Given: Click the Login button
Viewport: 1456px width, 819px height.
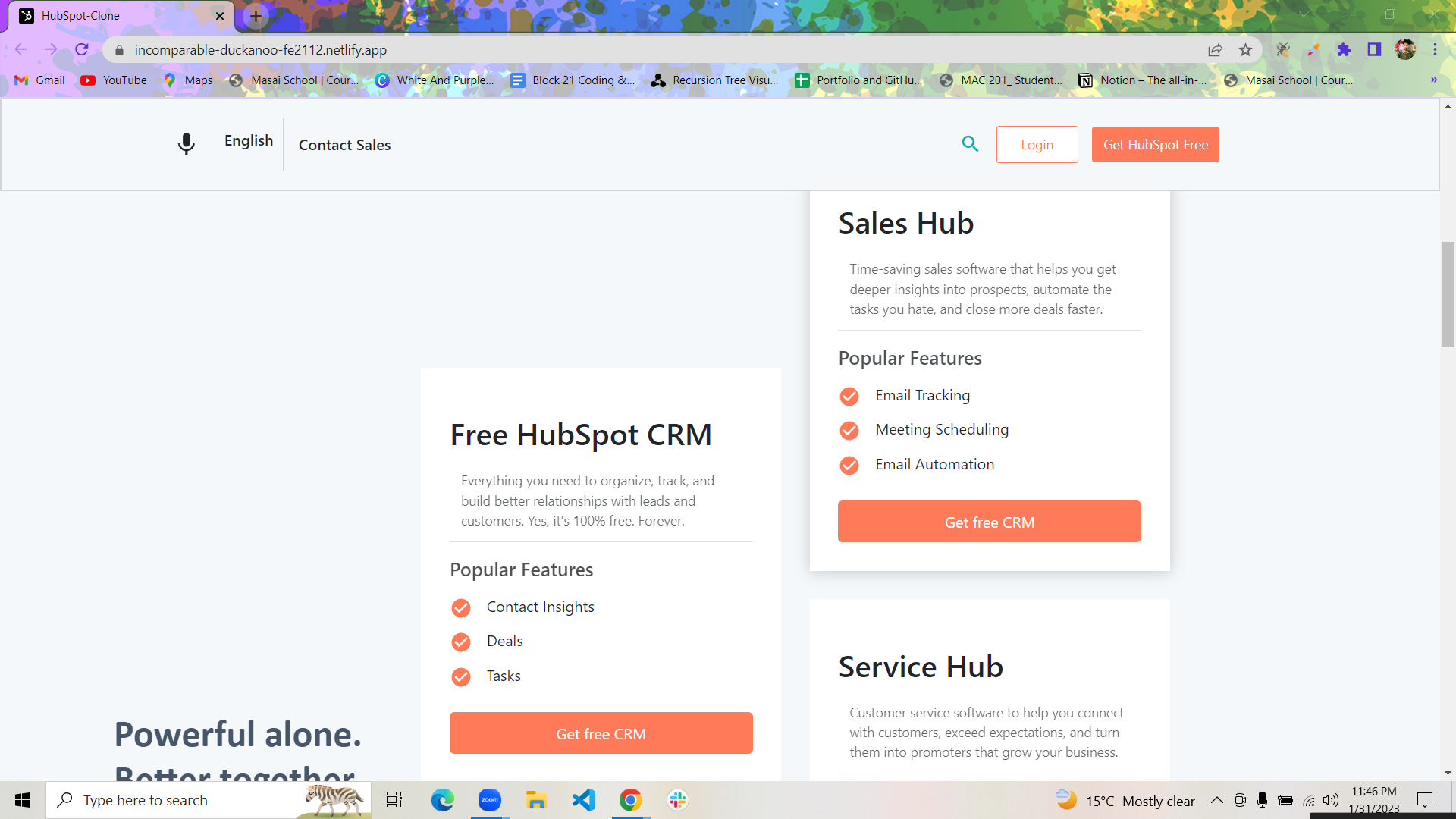Looking at the screenshot, I should click(x=1037, y=144).
